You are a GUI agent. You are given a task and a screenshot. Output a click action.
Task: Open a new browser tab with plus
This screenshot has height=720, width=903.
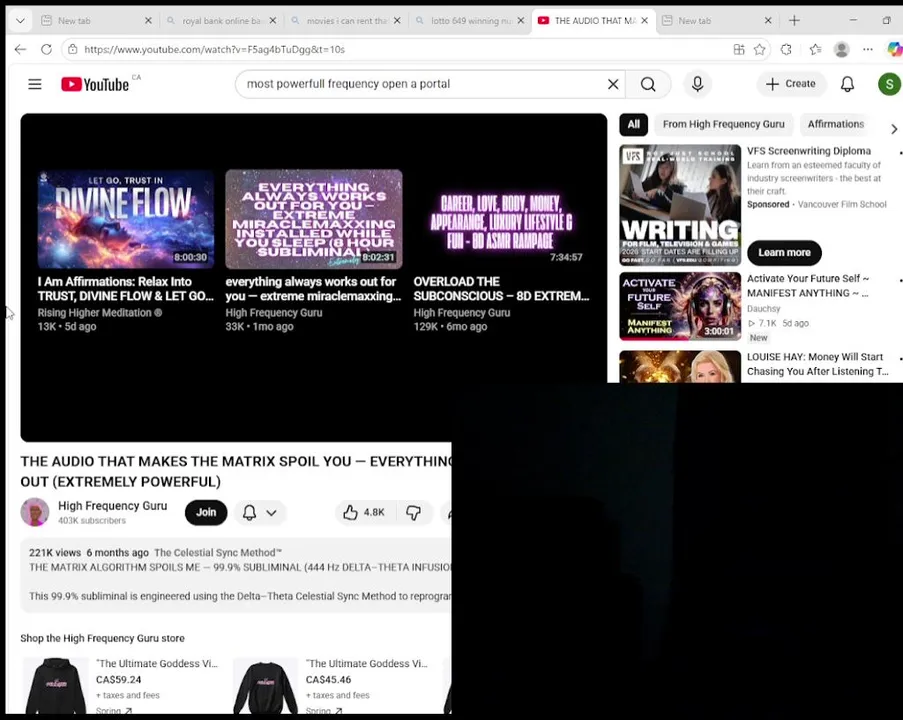click(794, 21)
